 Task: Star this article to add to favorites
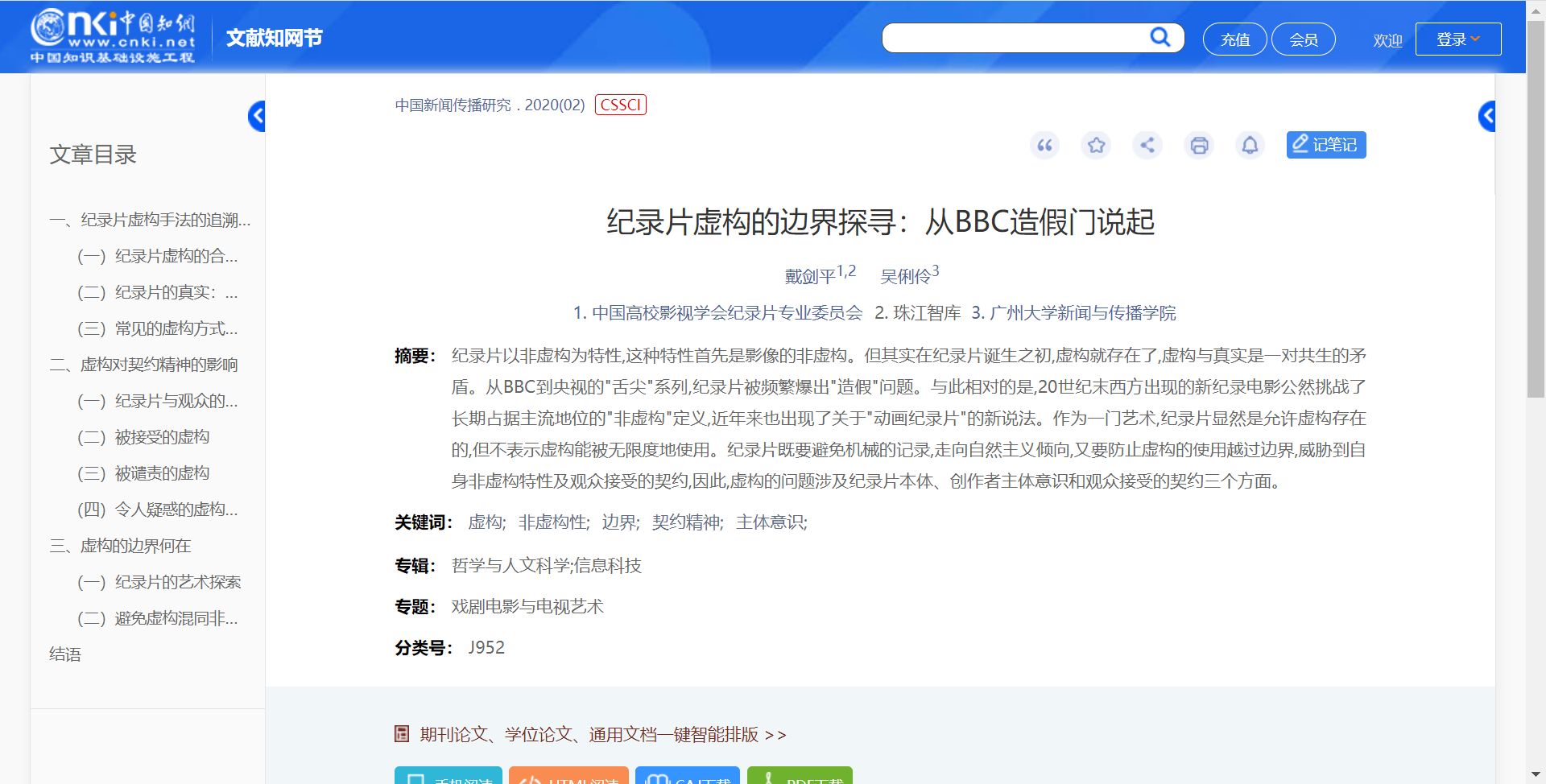pyautogui.click(x=1096, y=145)
